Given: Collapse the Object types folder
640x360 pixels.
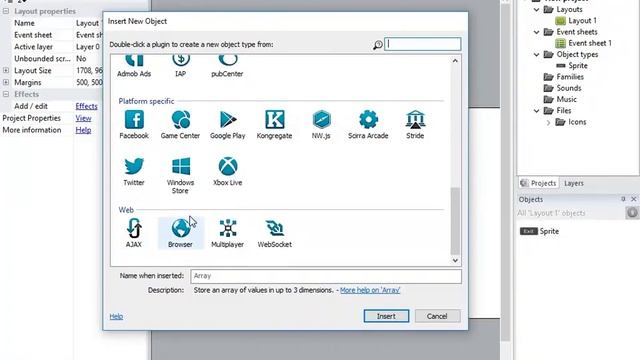Looking at the screenshot, I should point(537,54).
